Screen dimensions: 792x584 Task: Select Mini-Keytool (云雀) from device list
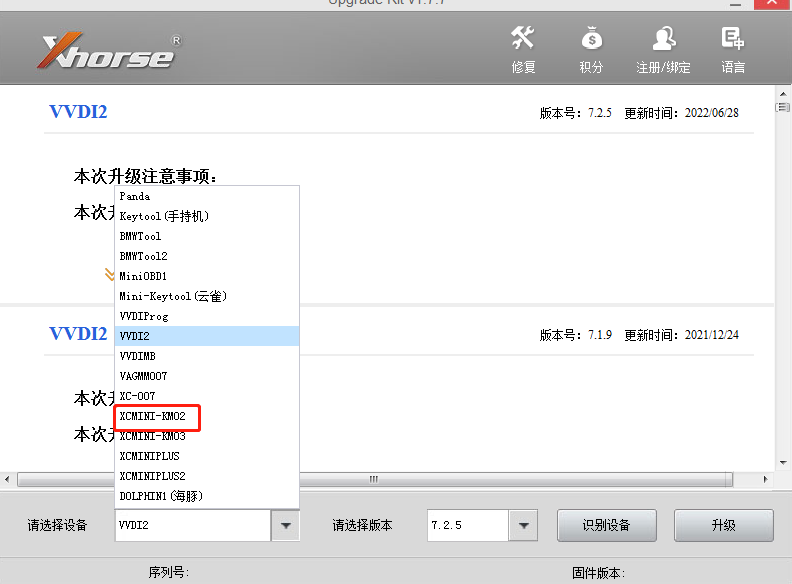(207, 296)
